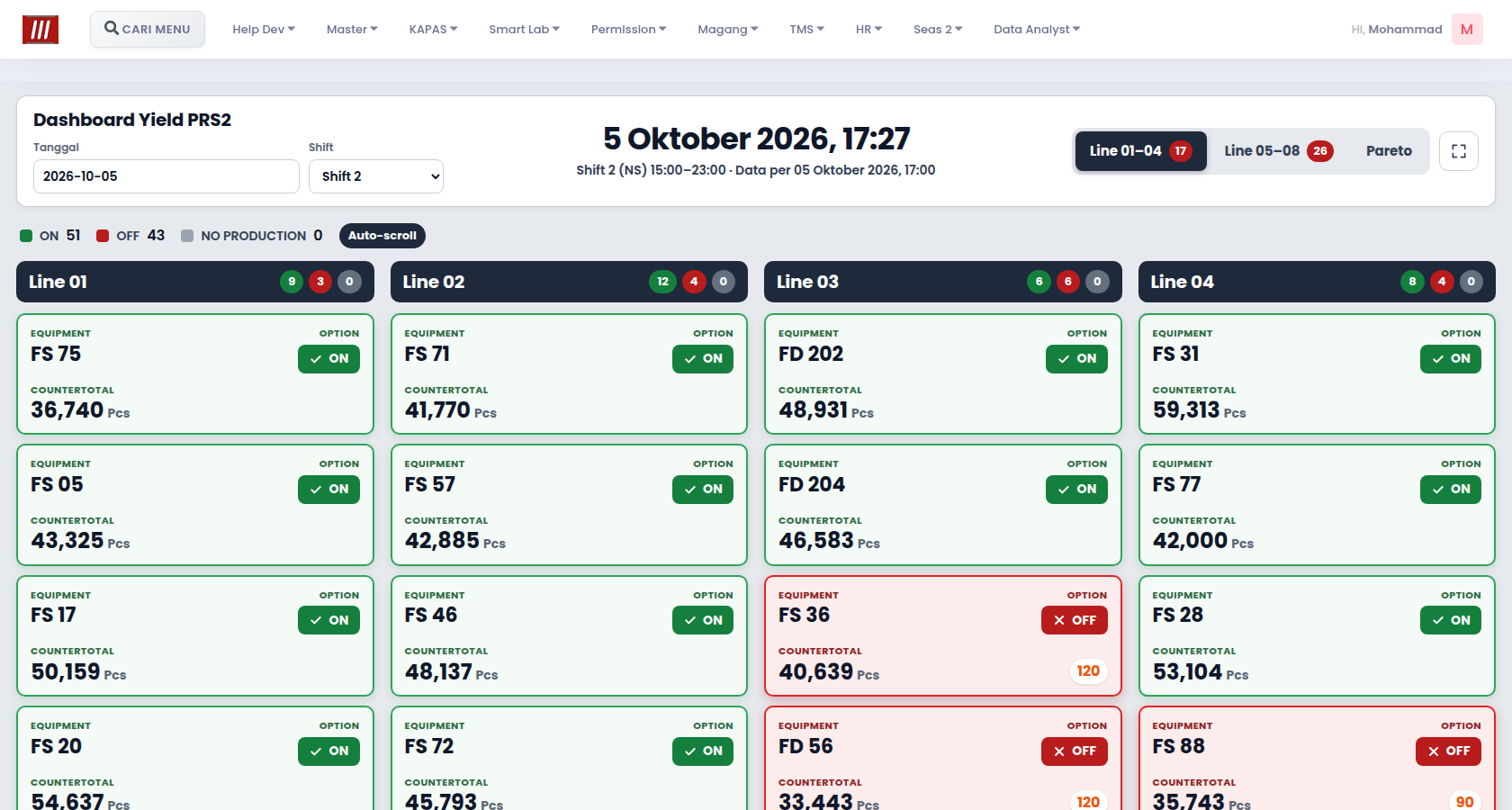Viewport: 1512px width, 810px height.
Task: Click the green ON legend swatch
Action: [x=26, y=236]
